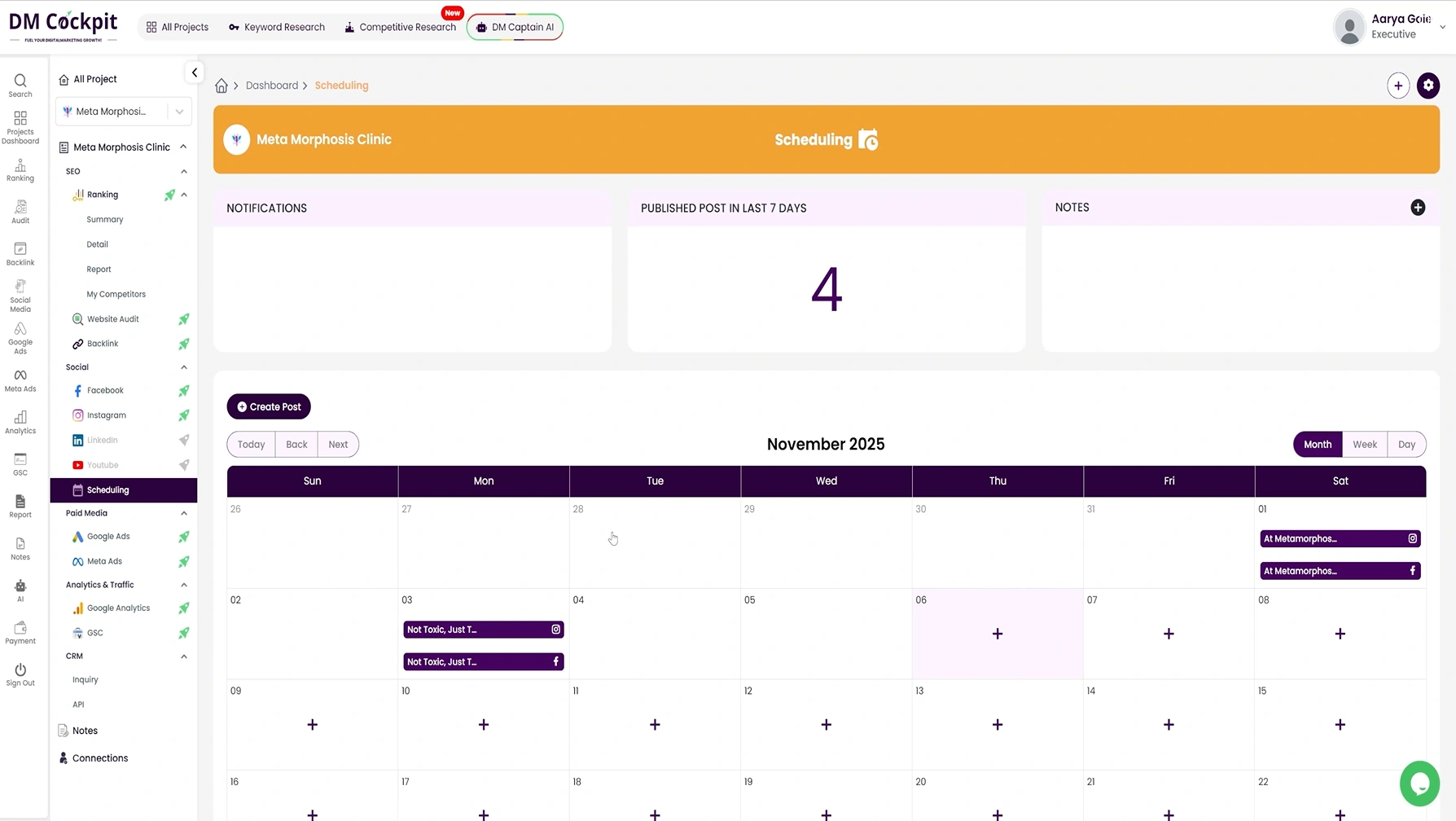Viewport: 1456px width, 821px height.
Task: Click the settings gear near the breadcrumb
Action: [1428, 86]
